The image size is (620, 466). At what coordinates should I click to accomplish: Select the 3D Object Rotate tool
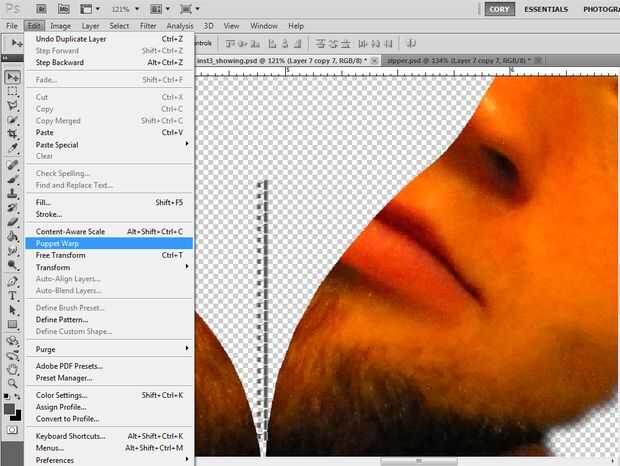[x=12, y=341]
